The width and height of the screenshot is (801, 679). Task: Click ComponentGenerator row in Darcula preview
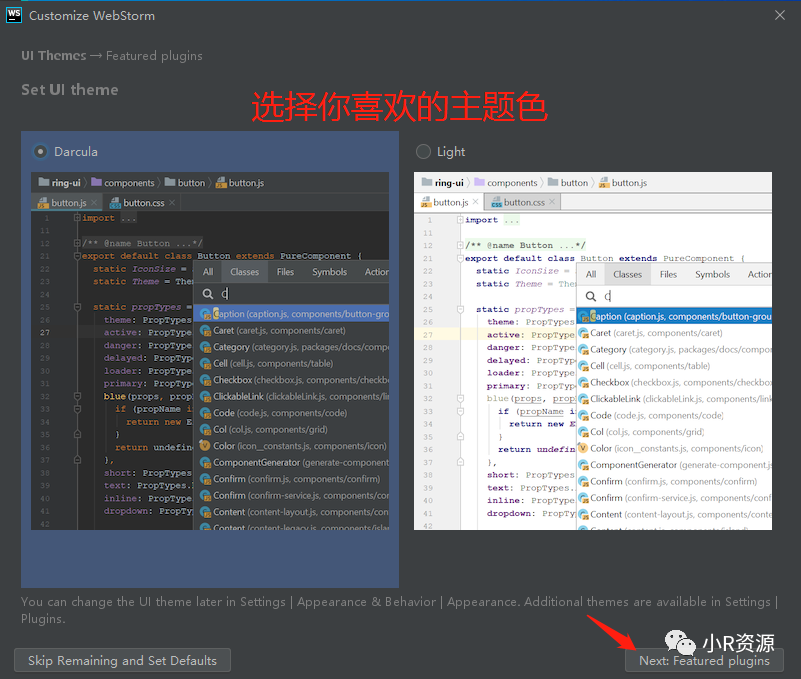point(292,462)
